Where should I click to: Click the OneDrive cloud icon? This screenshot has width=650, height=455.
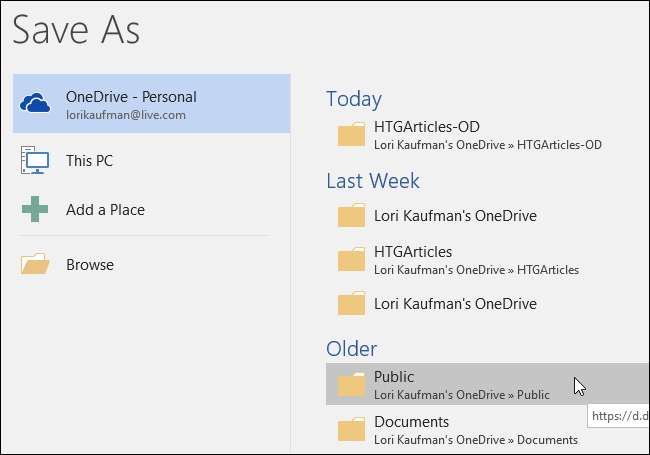pos(36,104)
